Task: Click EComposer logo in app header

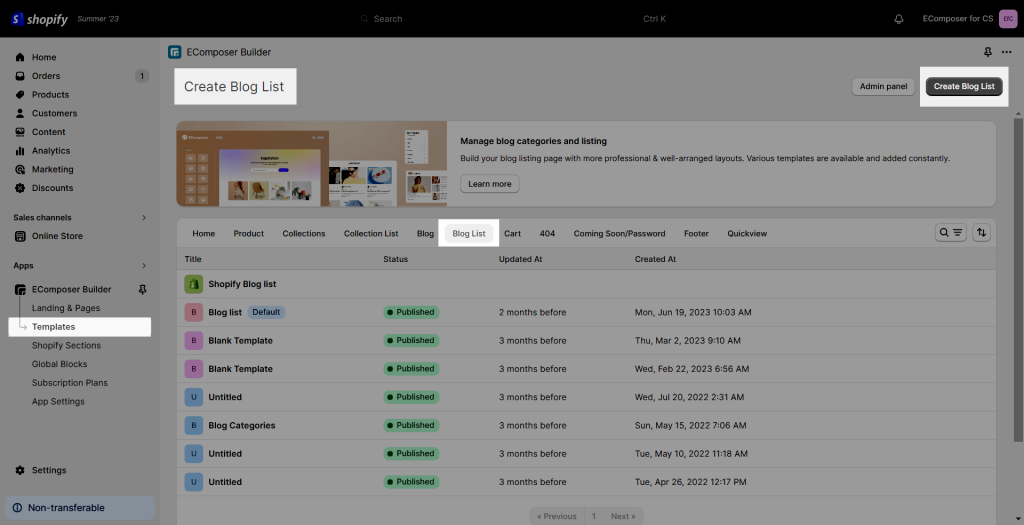Action: 174,52
